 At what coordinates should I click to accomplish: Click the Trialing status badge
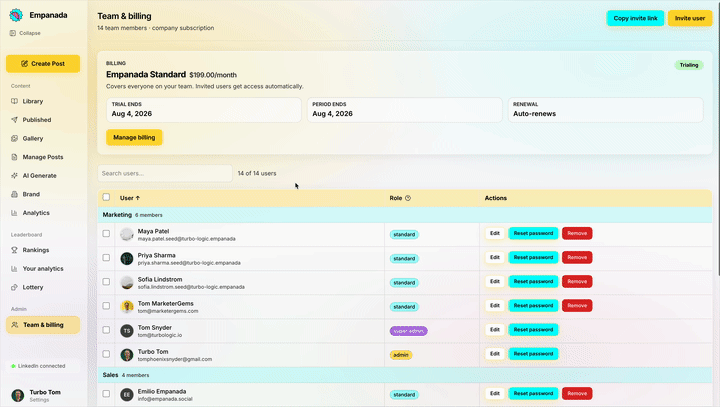point(689,65)
